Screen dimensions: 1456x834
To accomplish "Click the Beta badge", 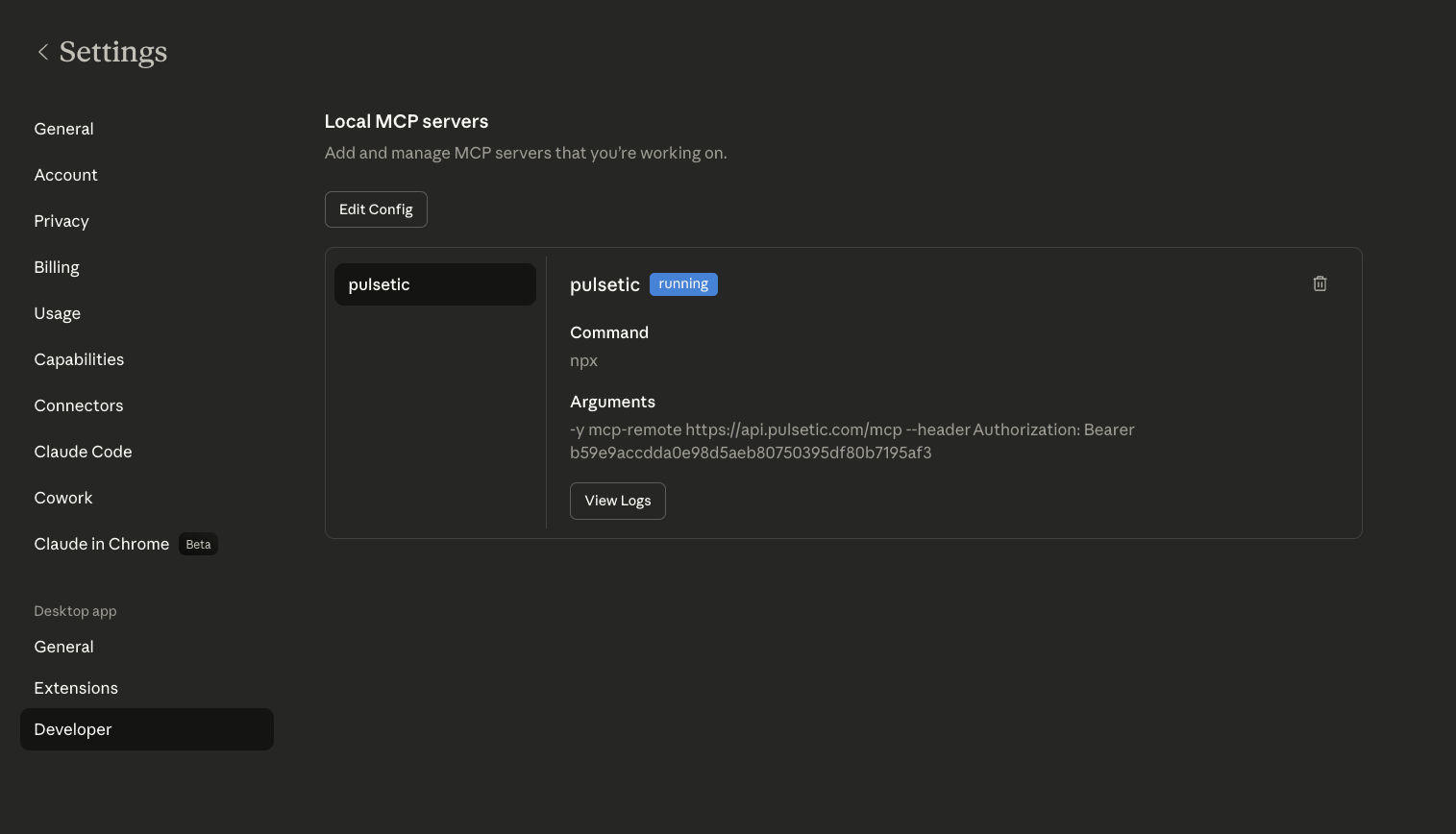I will [198, 545].
